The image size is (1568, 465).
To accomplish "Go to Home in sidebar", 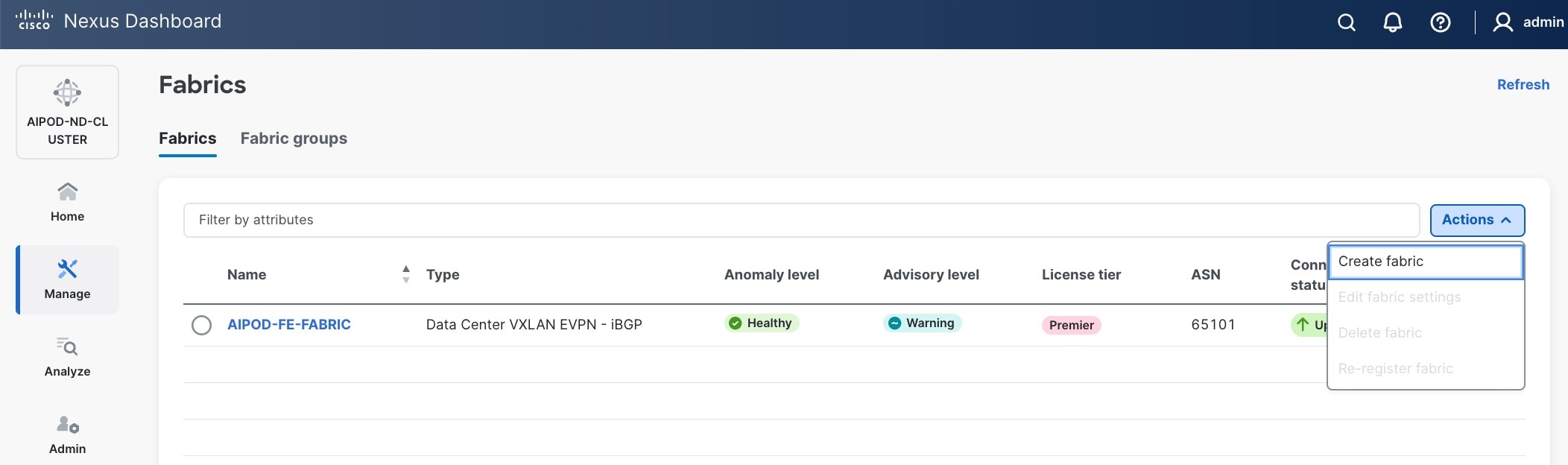I will click(x=67, y=202).
